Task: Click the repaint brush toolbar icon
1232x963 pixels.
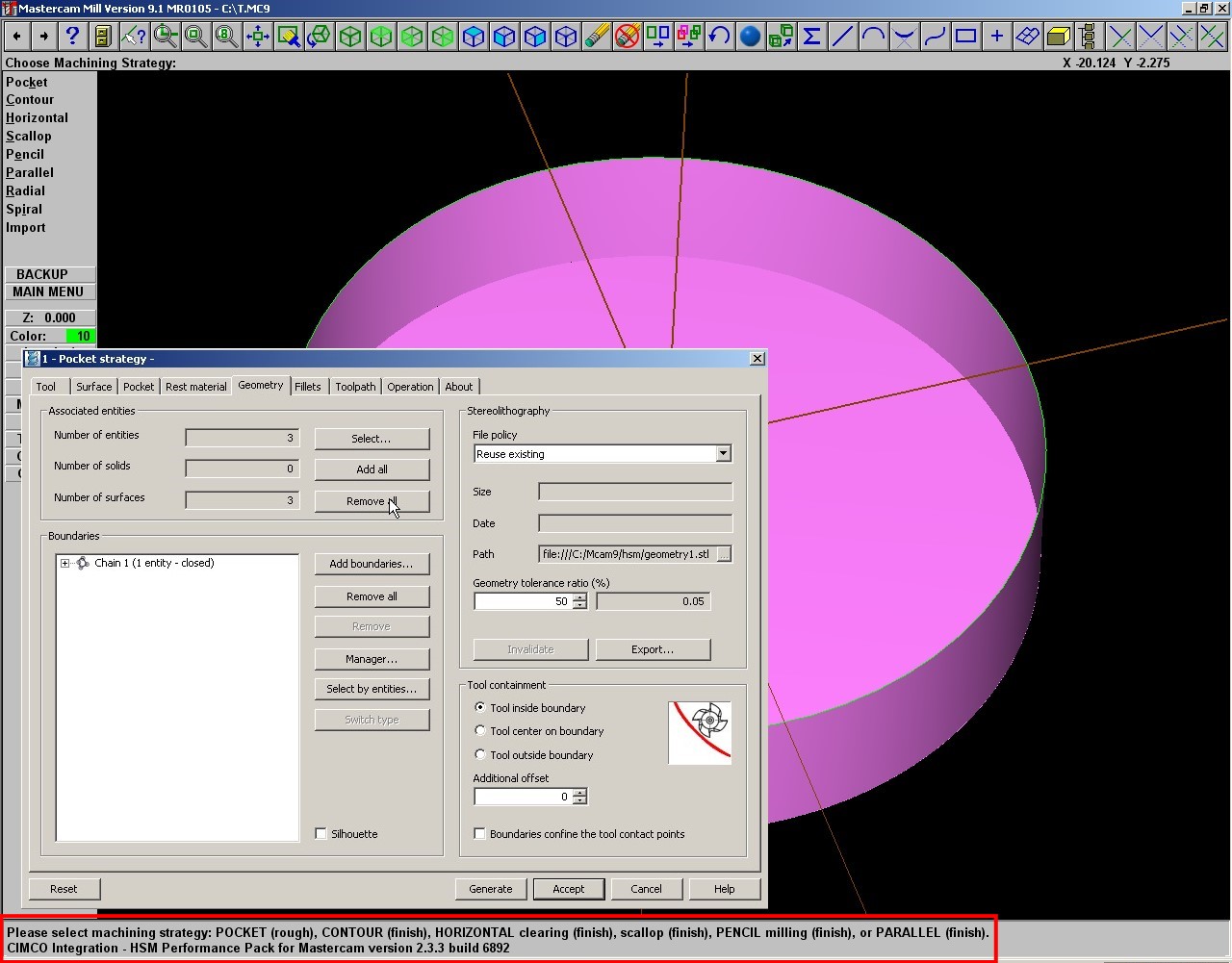Action: tap(288, 37)
